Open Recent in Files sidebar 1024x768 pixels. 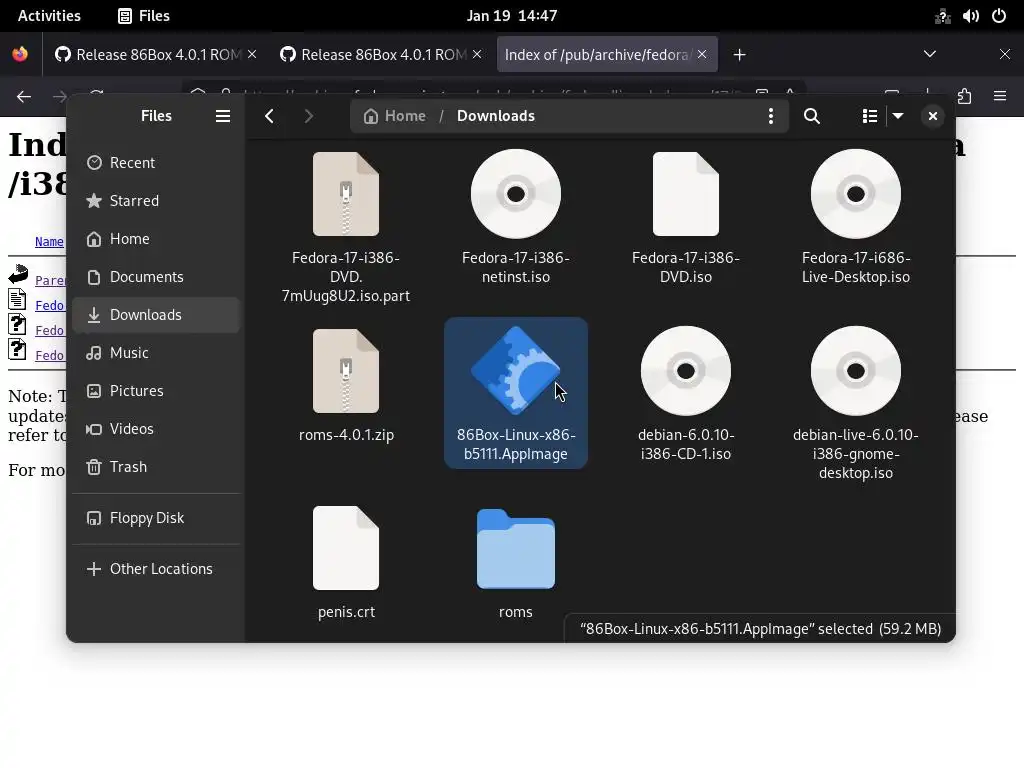[156, 163]
